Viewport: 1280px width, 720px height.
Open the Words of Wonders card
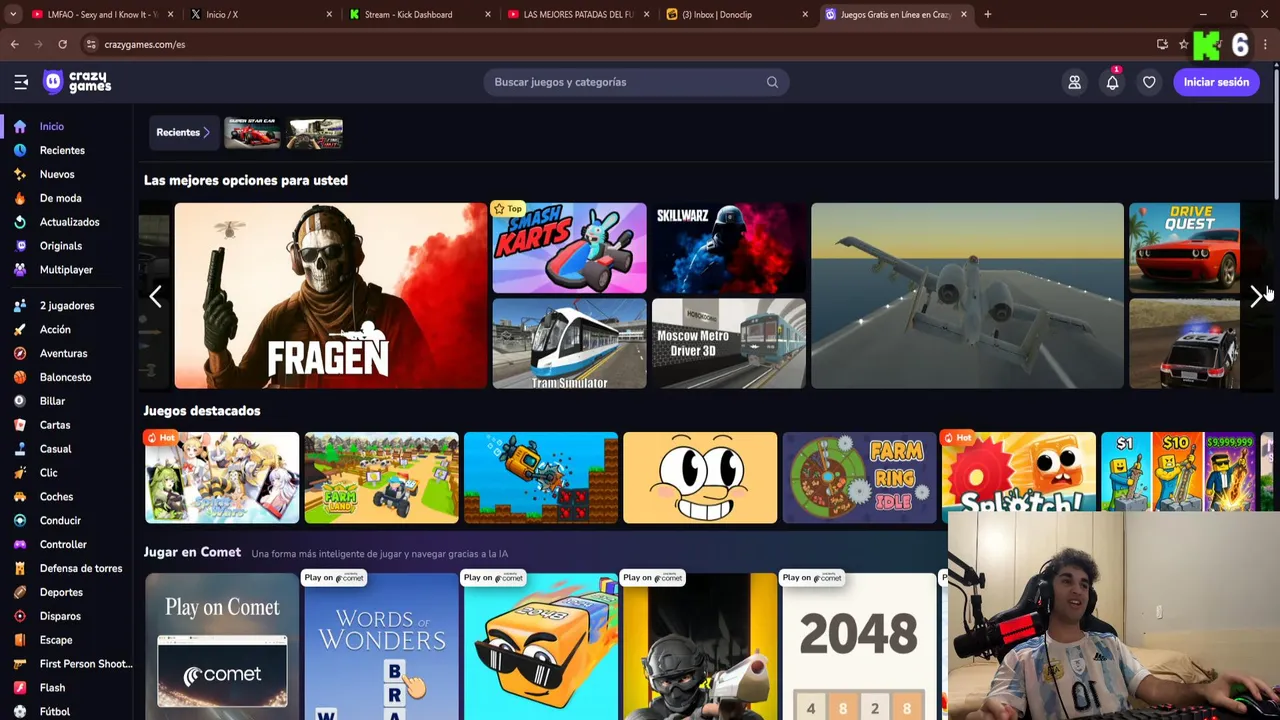pos(381,646)
